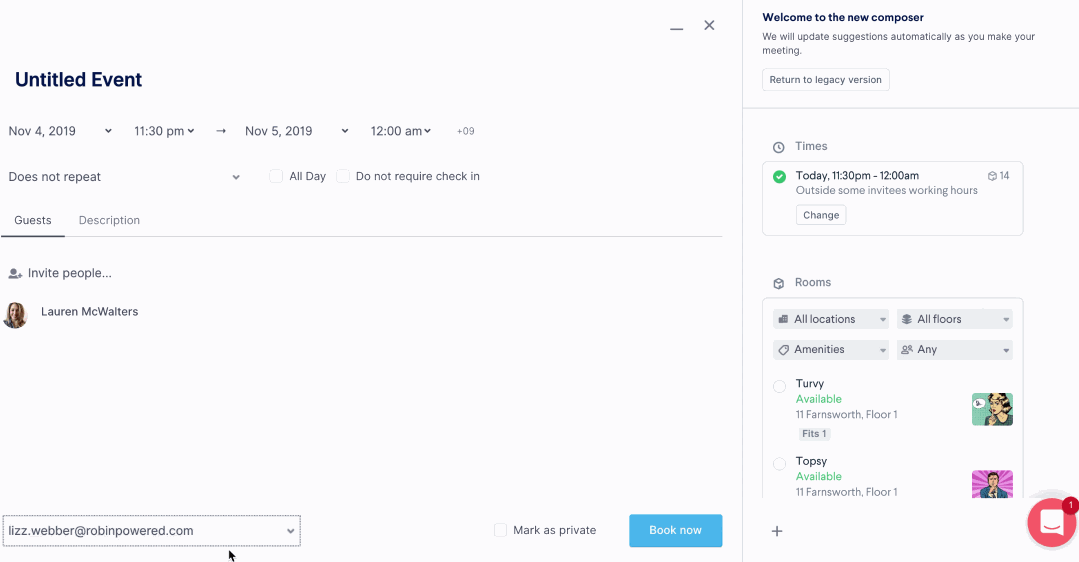Enable the All Day checkbox
Image resolution: width=1079 pixels, height=562 pixels.
276,176
